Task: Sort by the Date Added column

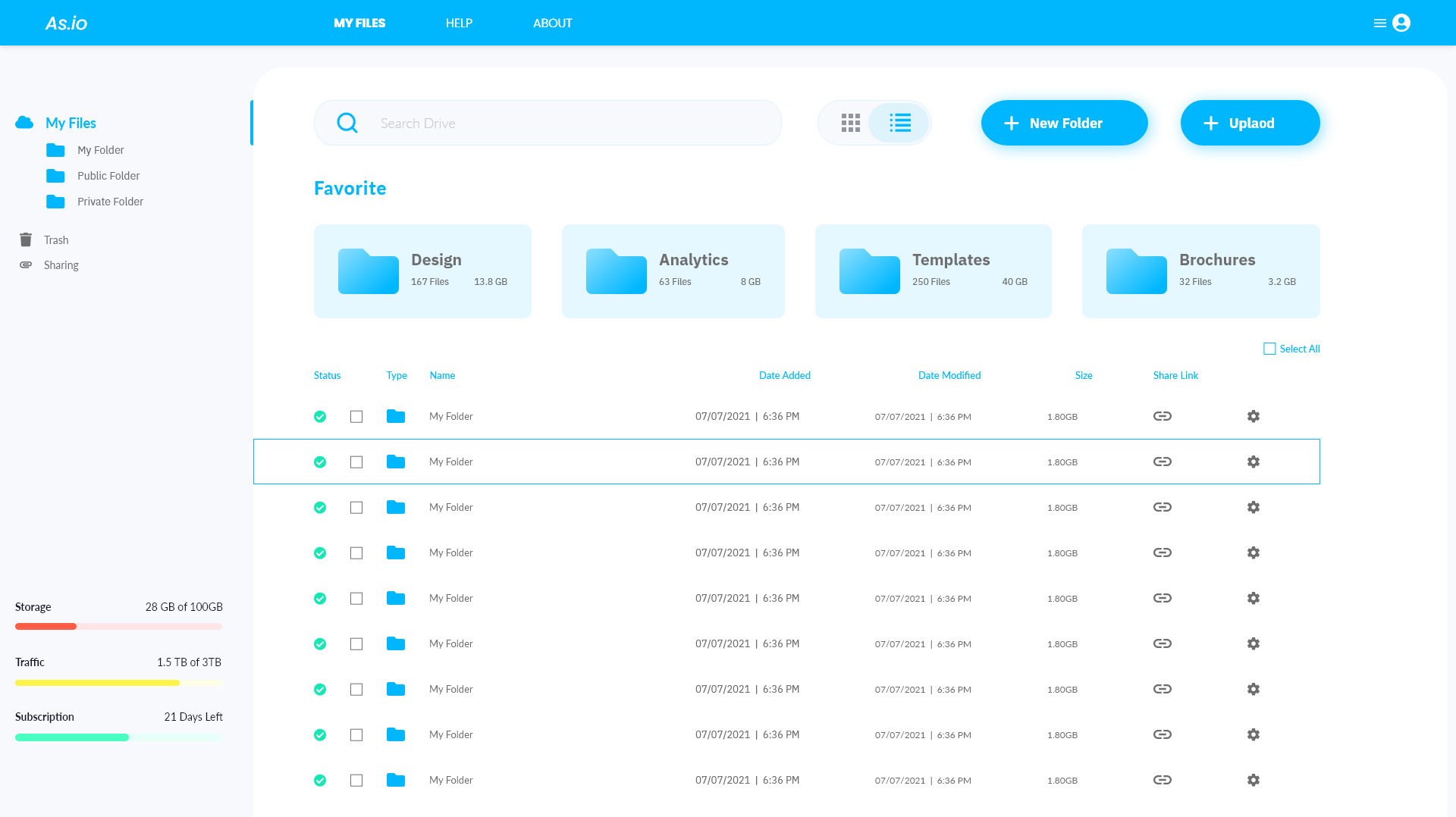Action: tap(784, 375)
